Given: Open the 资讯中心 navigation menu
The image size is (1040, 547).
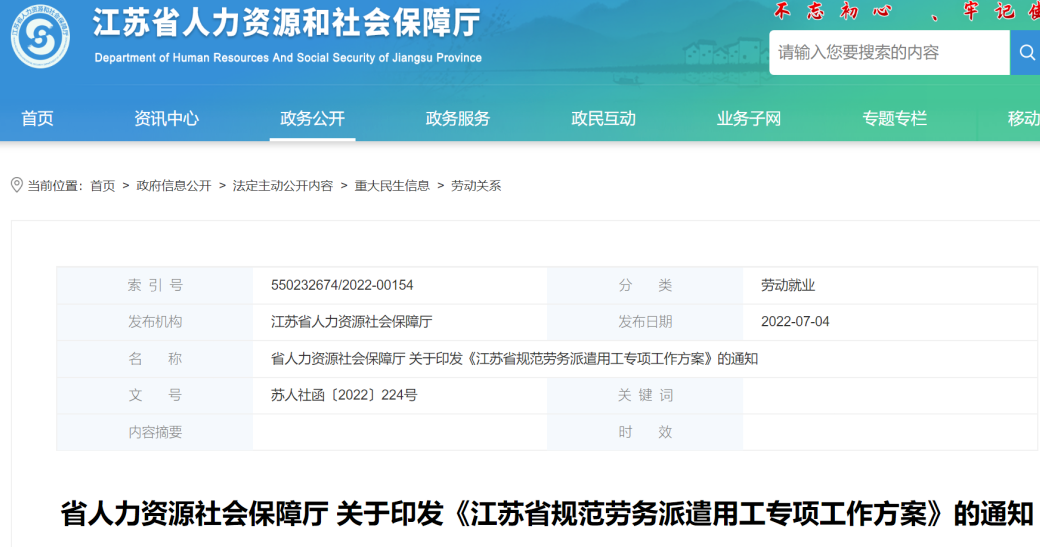Looking at the screenshot, I should click(x=167, y=118).
